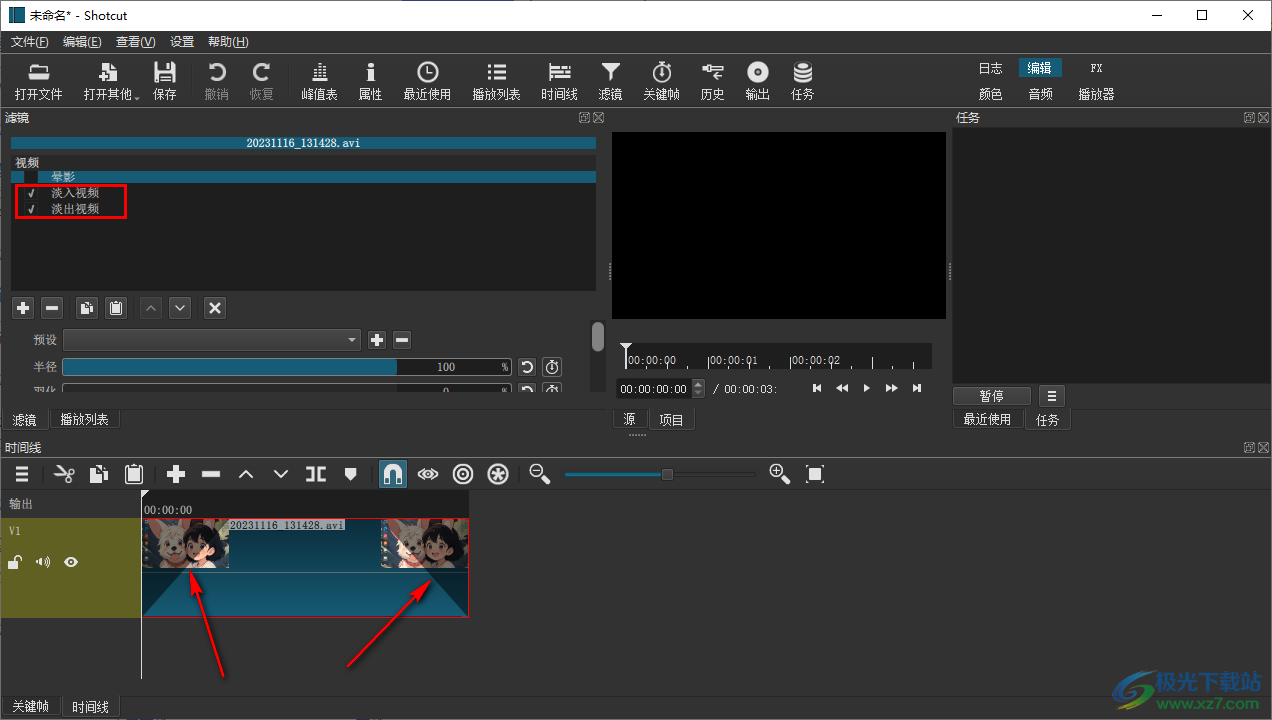Open the 设置 menu

[x=182, y=42]
